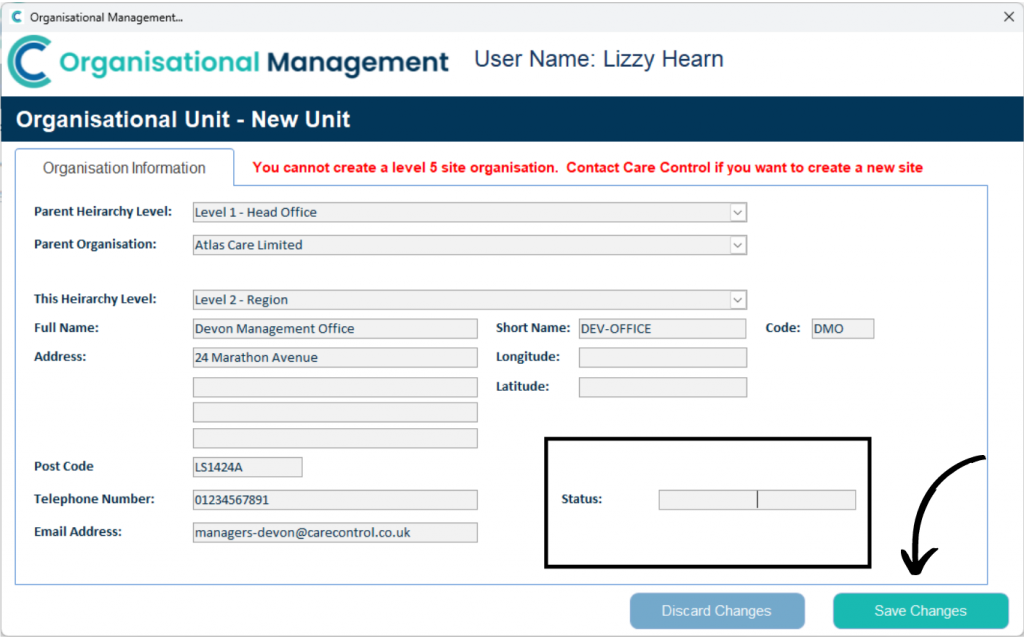Click the Address field with 24 Marathon Avenue

335,357
